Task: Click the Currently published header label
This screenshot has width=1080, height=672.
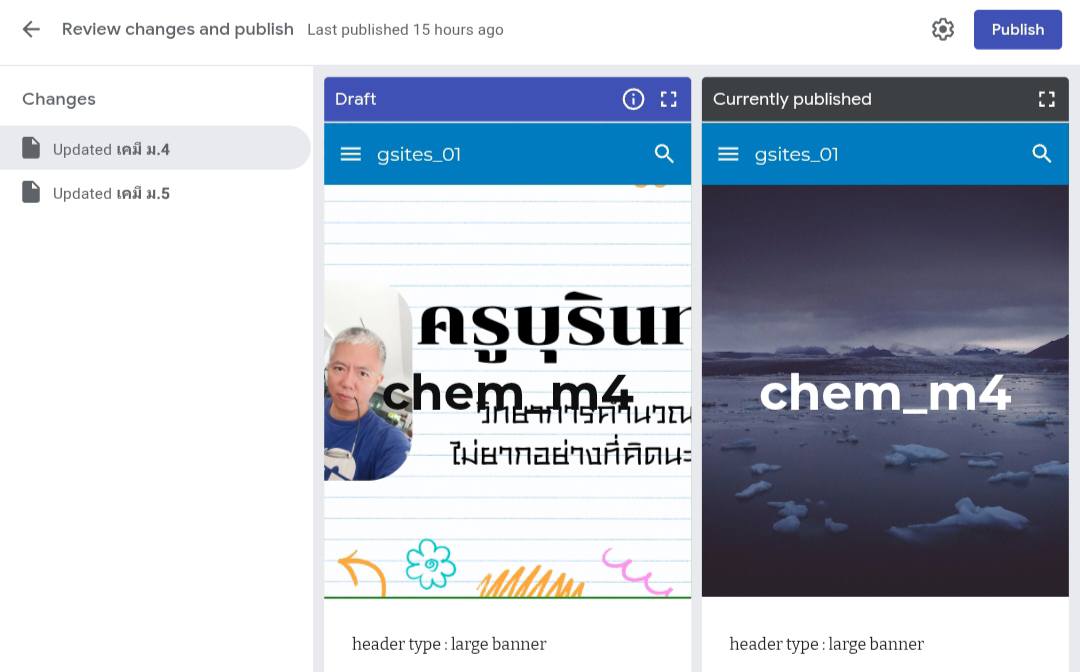Action: tap(792, 99)
